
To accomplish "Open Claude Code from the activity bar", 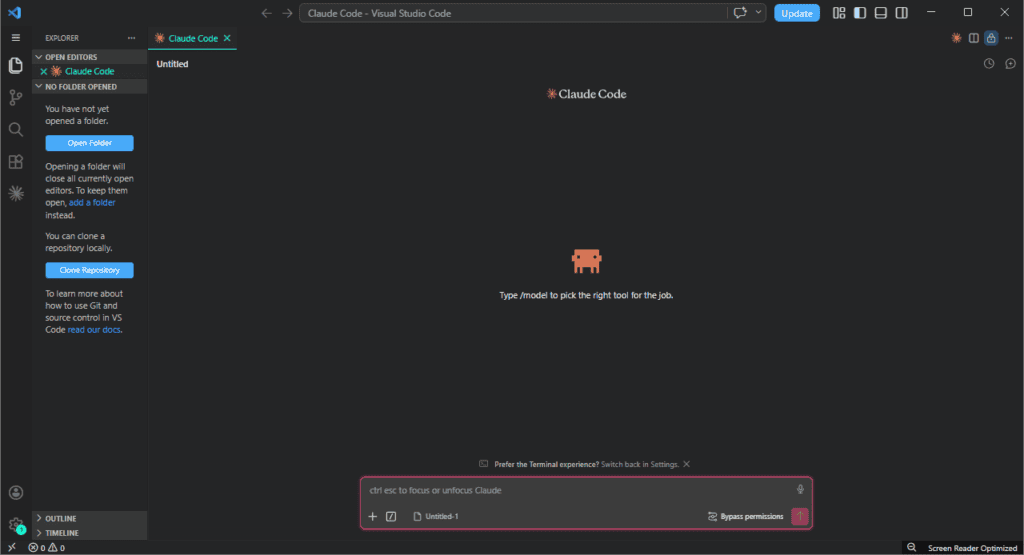I will 15,194.
